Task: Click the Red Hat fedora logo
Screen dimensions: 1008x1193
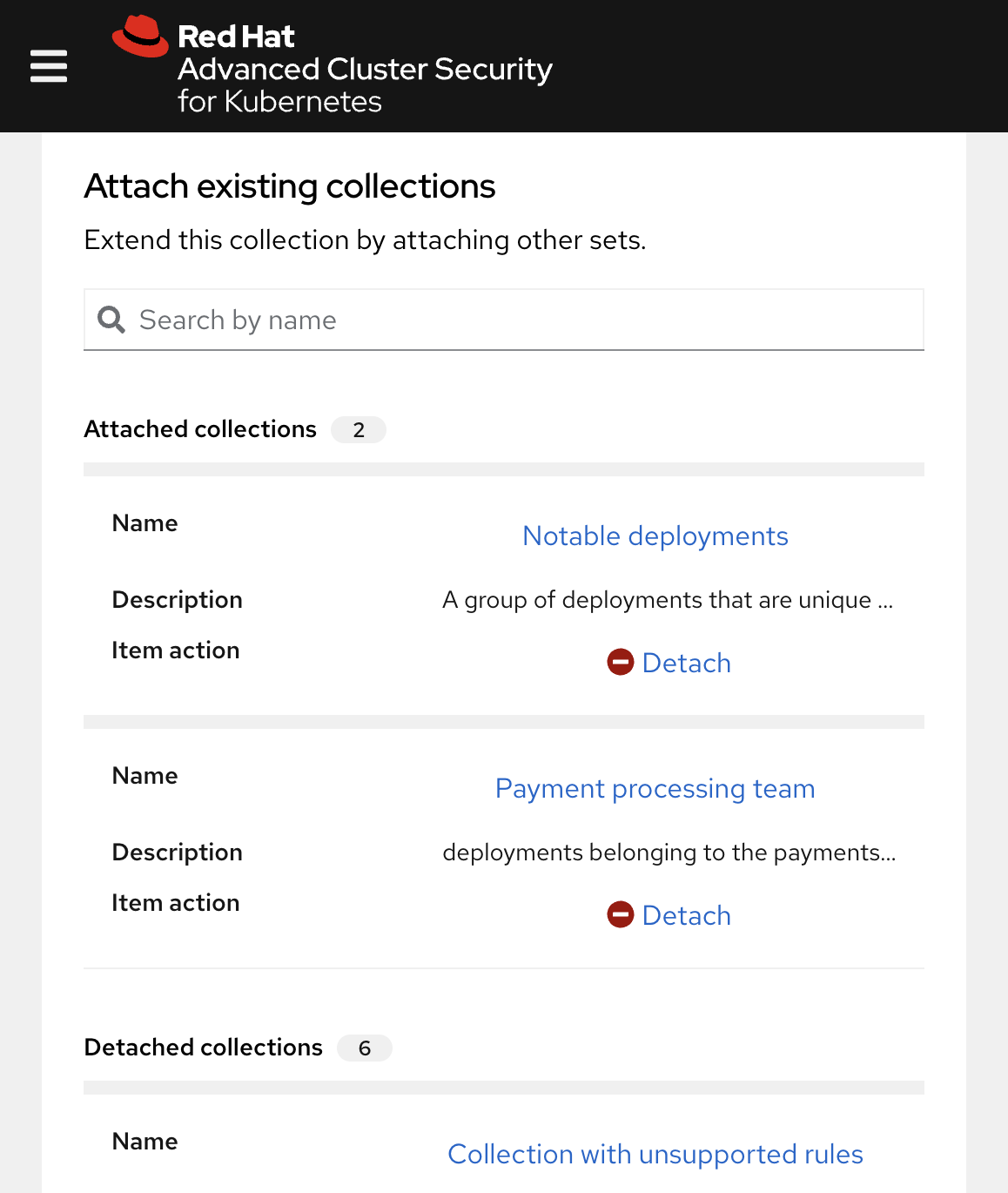Action: (140, 37)
